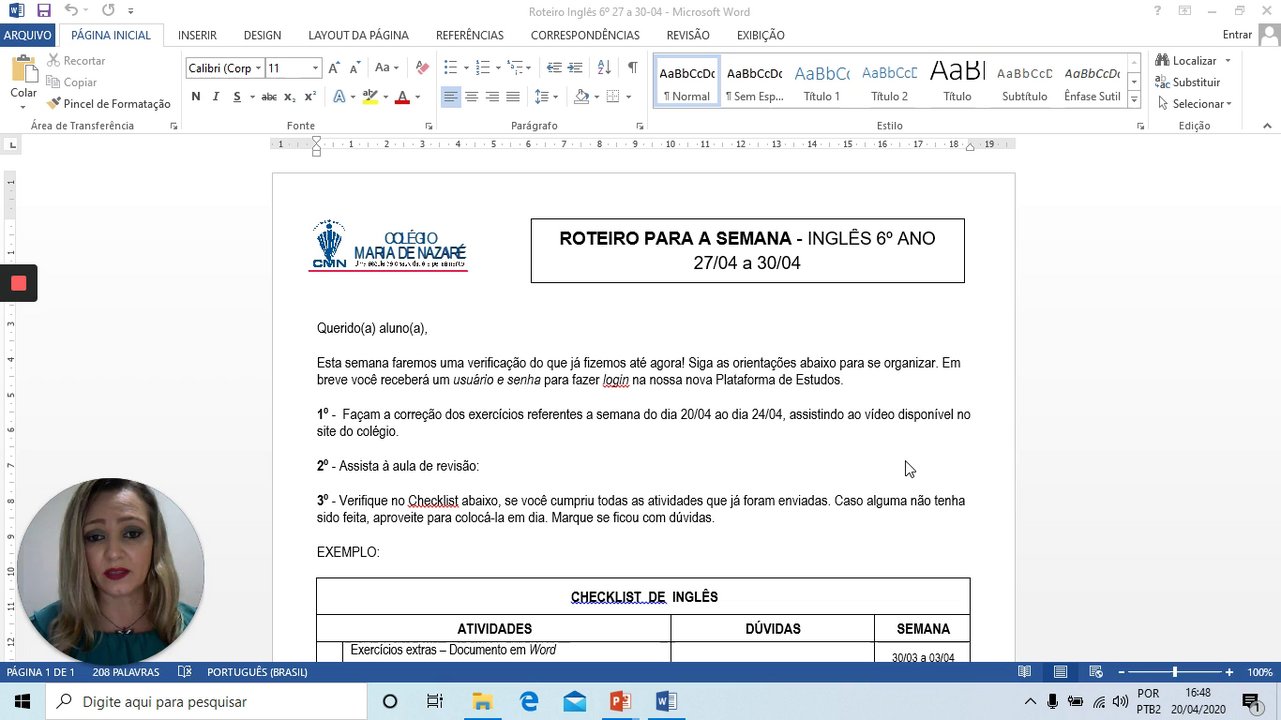Screen dimensions: 1281x720
Task: Decrease paragraph indent
Action: pyautogui.click(x=554, y=68)
